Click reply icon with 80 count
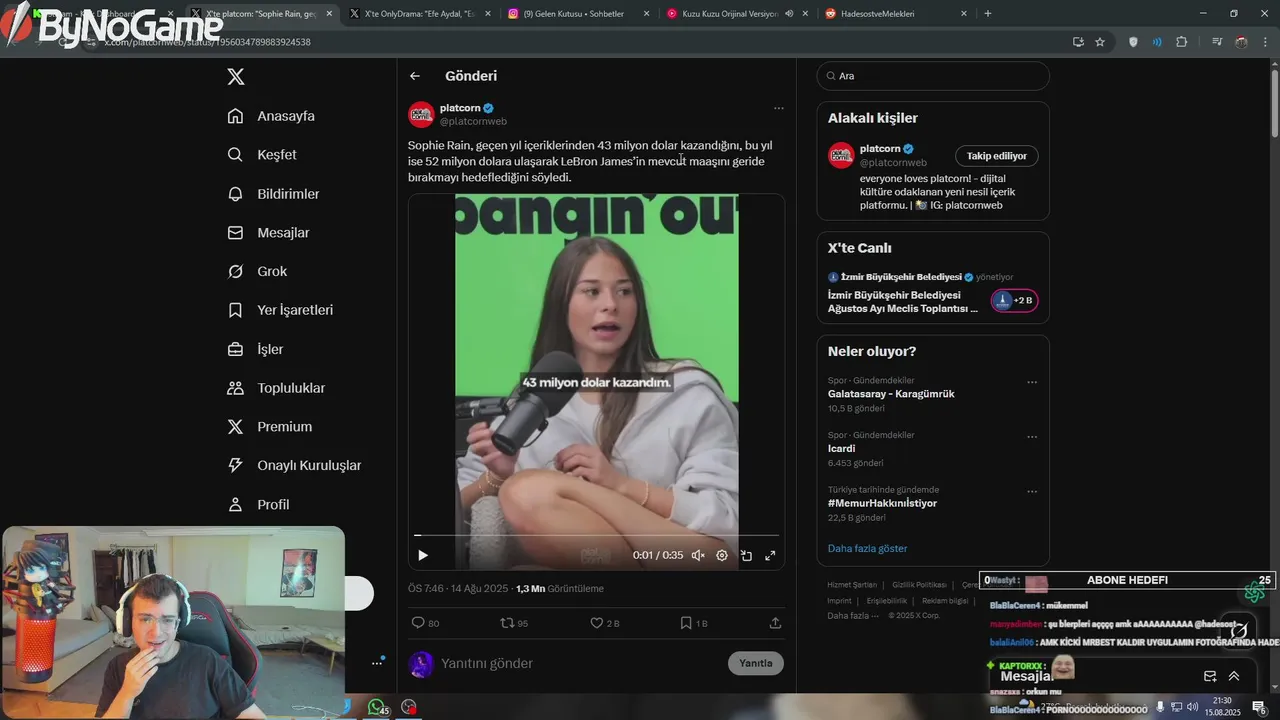Viewport: 1280px width, 720px height. tap(419, 623)
